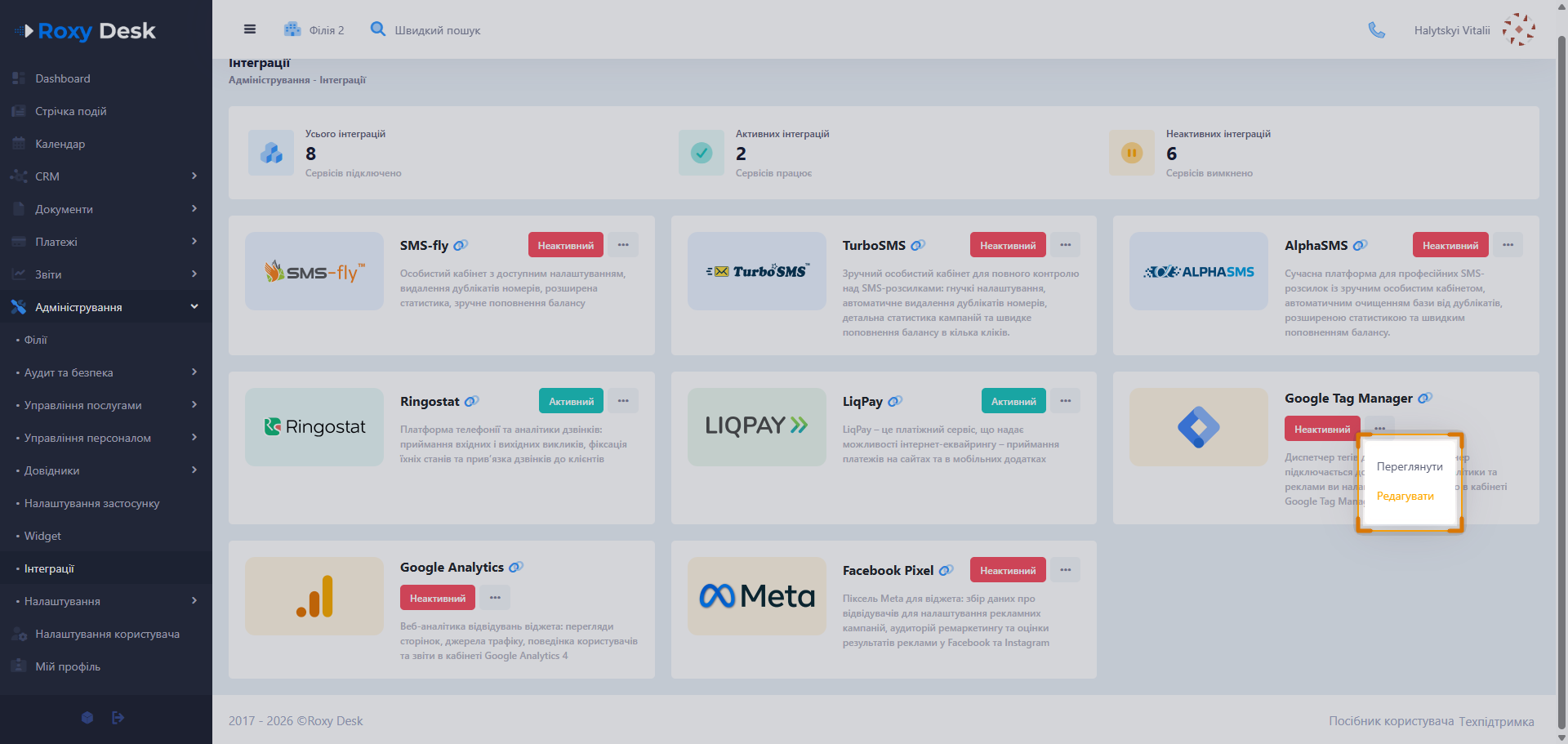This screenshot has height=744, width=1568.
Task: Open the SMS-fly three-dot options menu
Action: (x=623, y=245)
